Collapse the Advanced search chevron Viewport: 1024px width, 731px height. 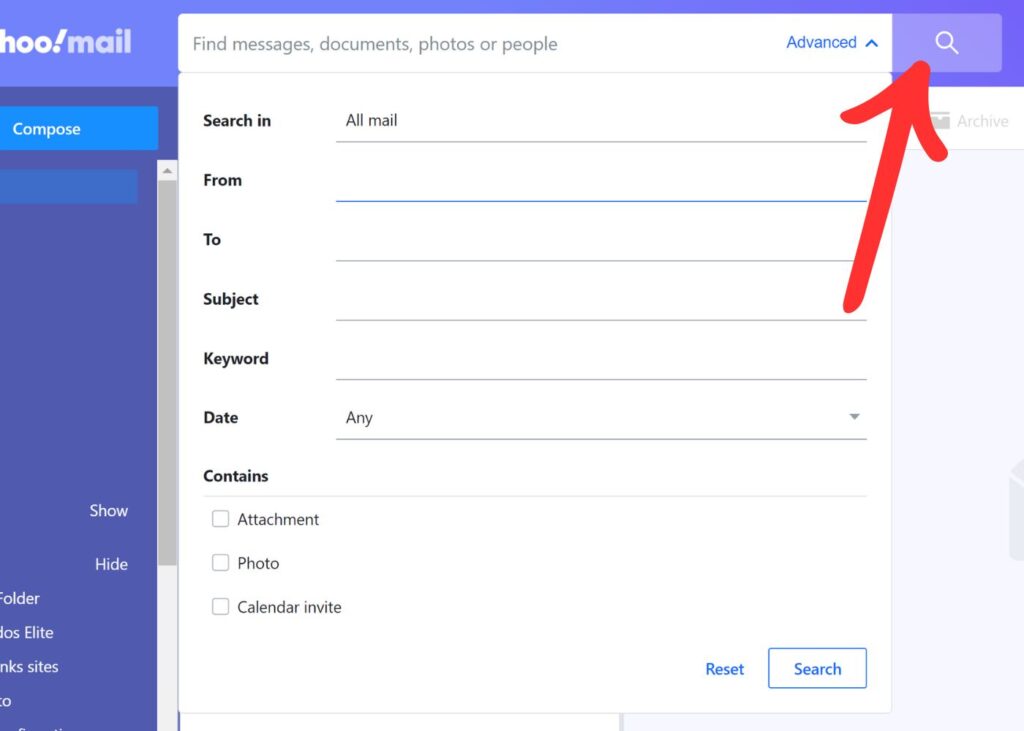(871, 43)
